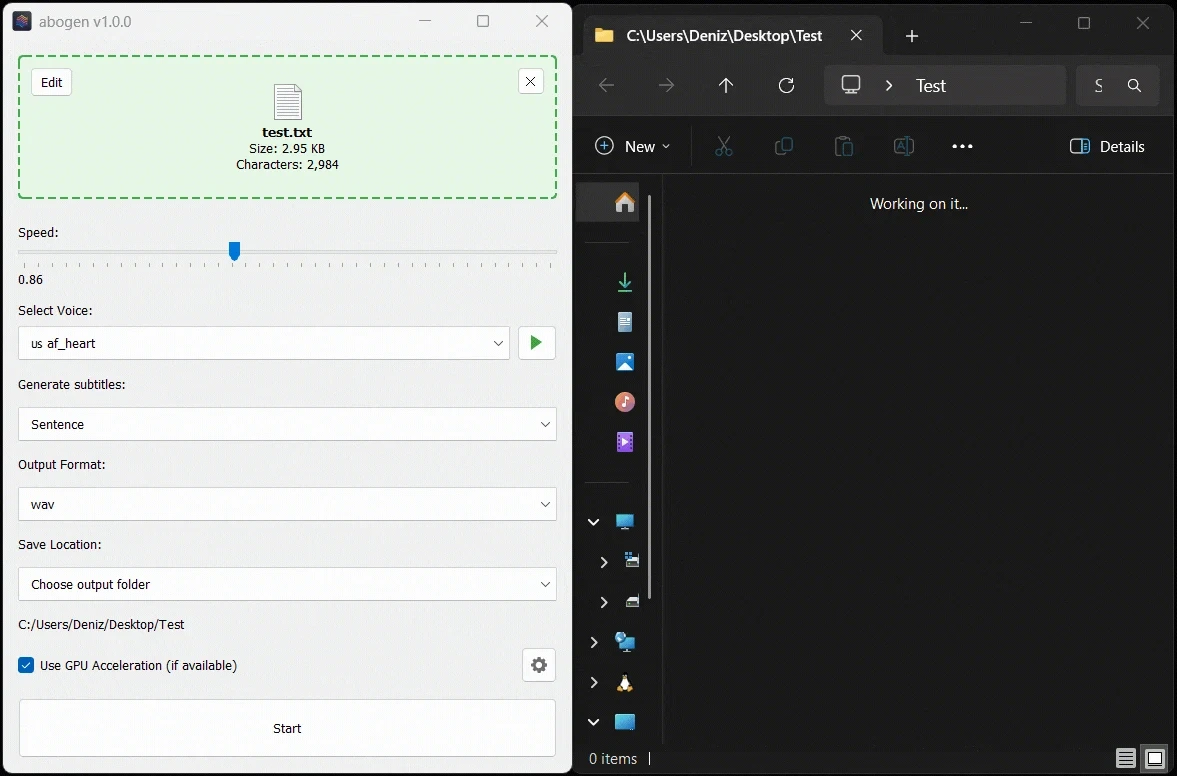Go up one folder level
Viewport: 1177px width, 776px height.
click(x=726, y=86)
